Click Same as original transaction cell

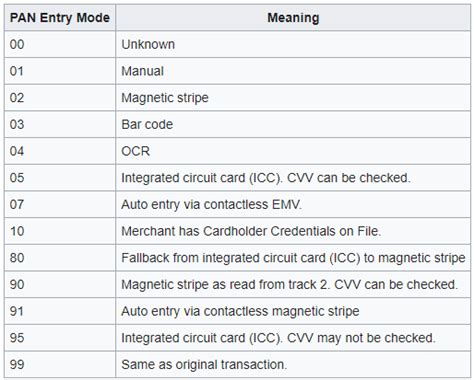(293, 364)
